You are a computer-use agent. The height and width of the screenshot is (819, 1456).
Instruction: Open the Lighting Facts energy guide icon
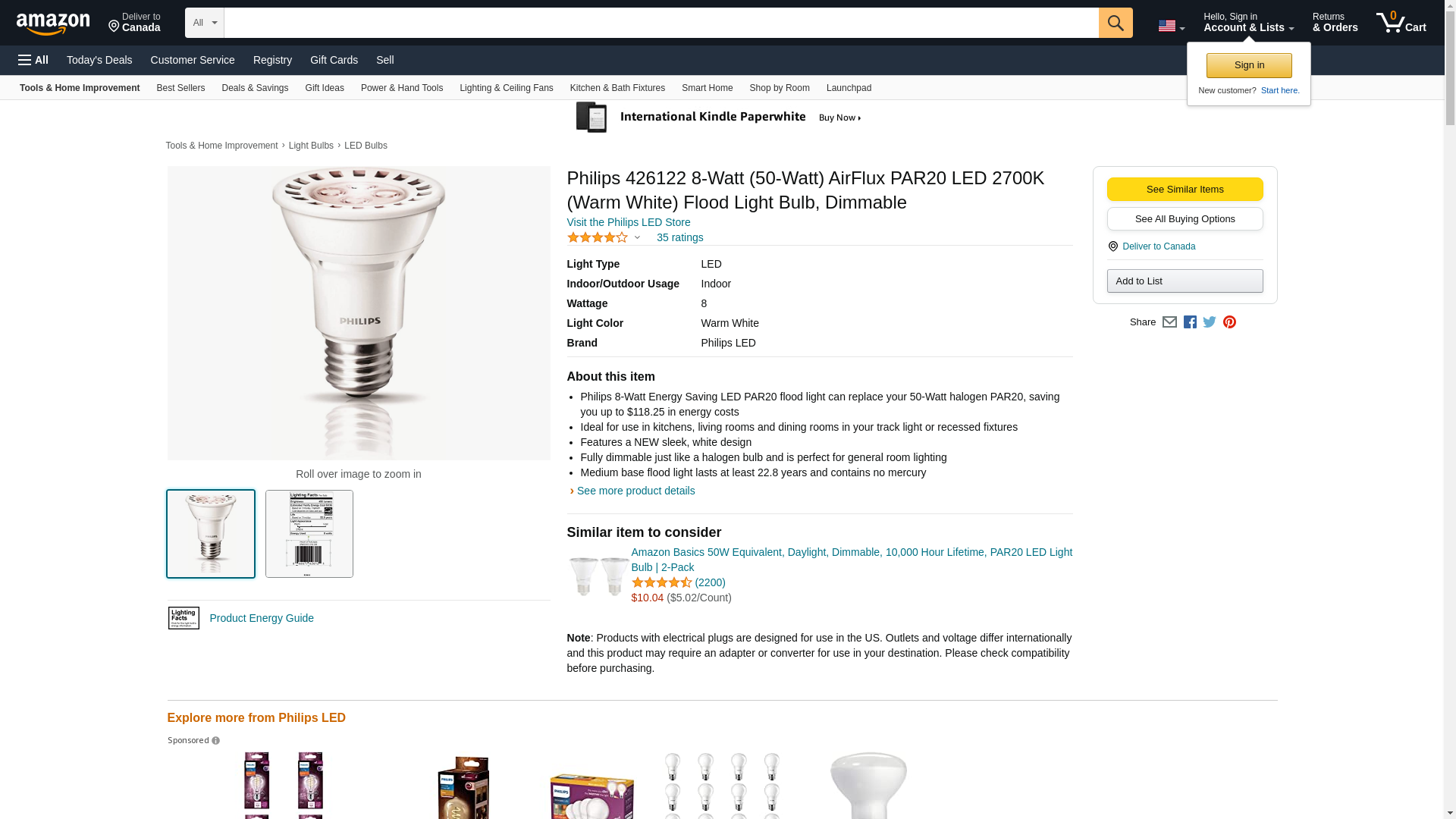click(184, 618)
